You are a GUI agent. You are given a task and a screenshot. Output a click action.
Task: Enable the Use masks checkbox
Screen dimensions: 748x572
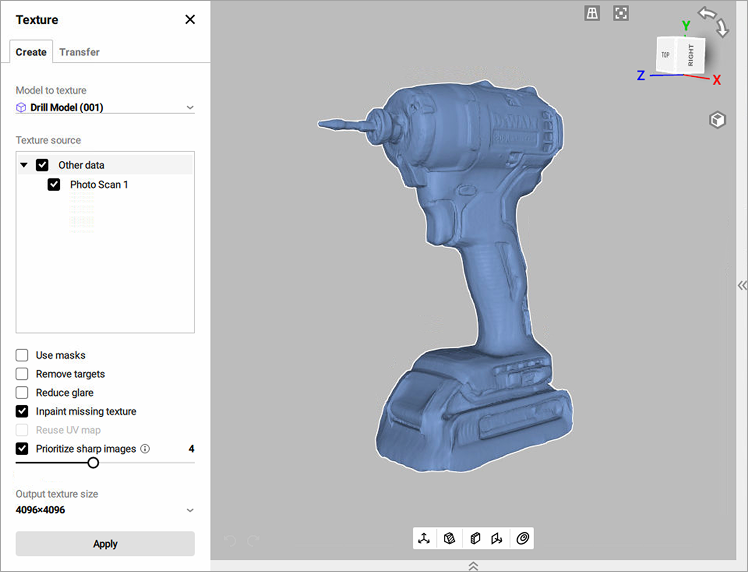[x=22, y=355]
